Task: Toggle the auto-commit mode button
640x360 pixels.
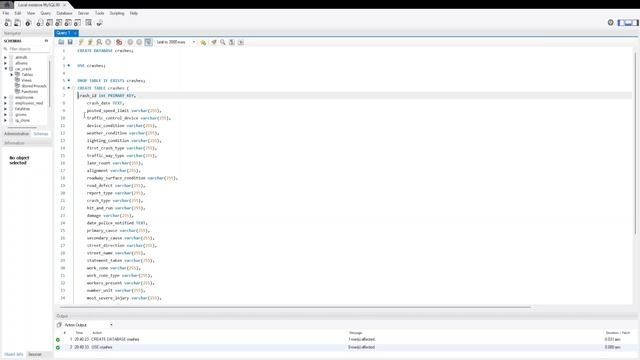Action: tap(149, 42)
